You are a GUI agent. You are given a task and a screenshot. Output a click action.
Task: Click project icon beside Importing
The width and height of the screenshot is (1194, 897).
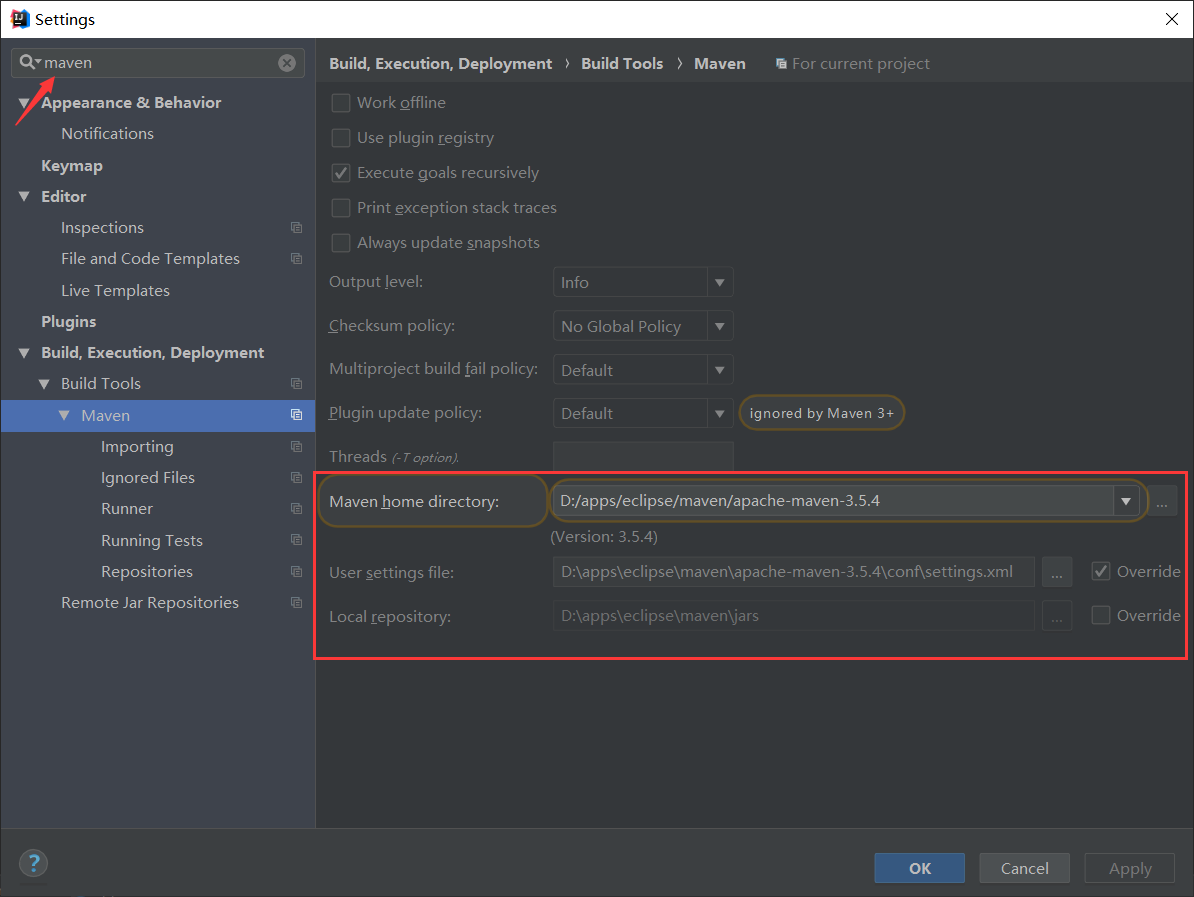click(296, 446)
